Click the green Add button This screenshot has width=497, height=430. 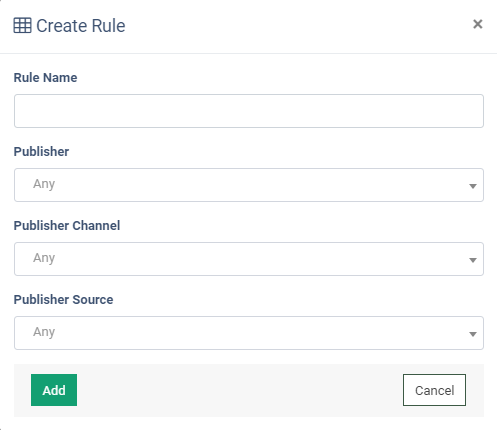pos(54,390)
